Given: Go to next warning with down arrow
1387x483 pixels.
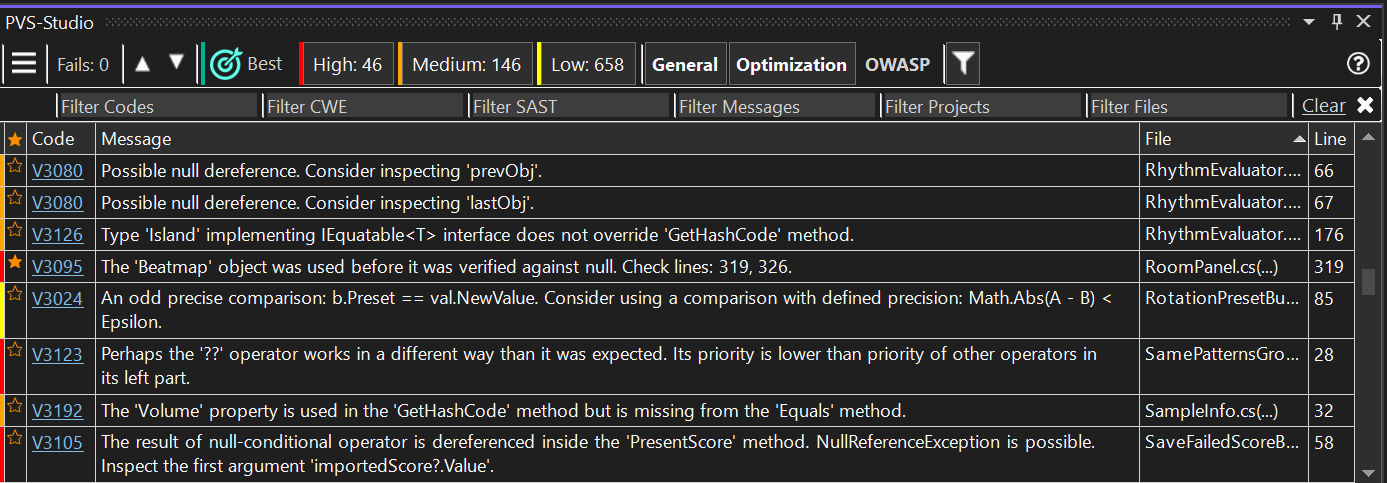Looking at the screenshot, I should pos(177,63).
